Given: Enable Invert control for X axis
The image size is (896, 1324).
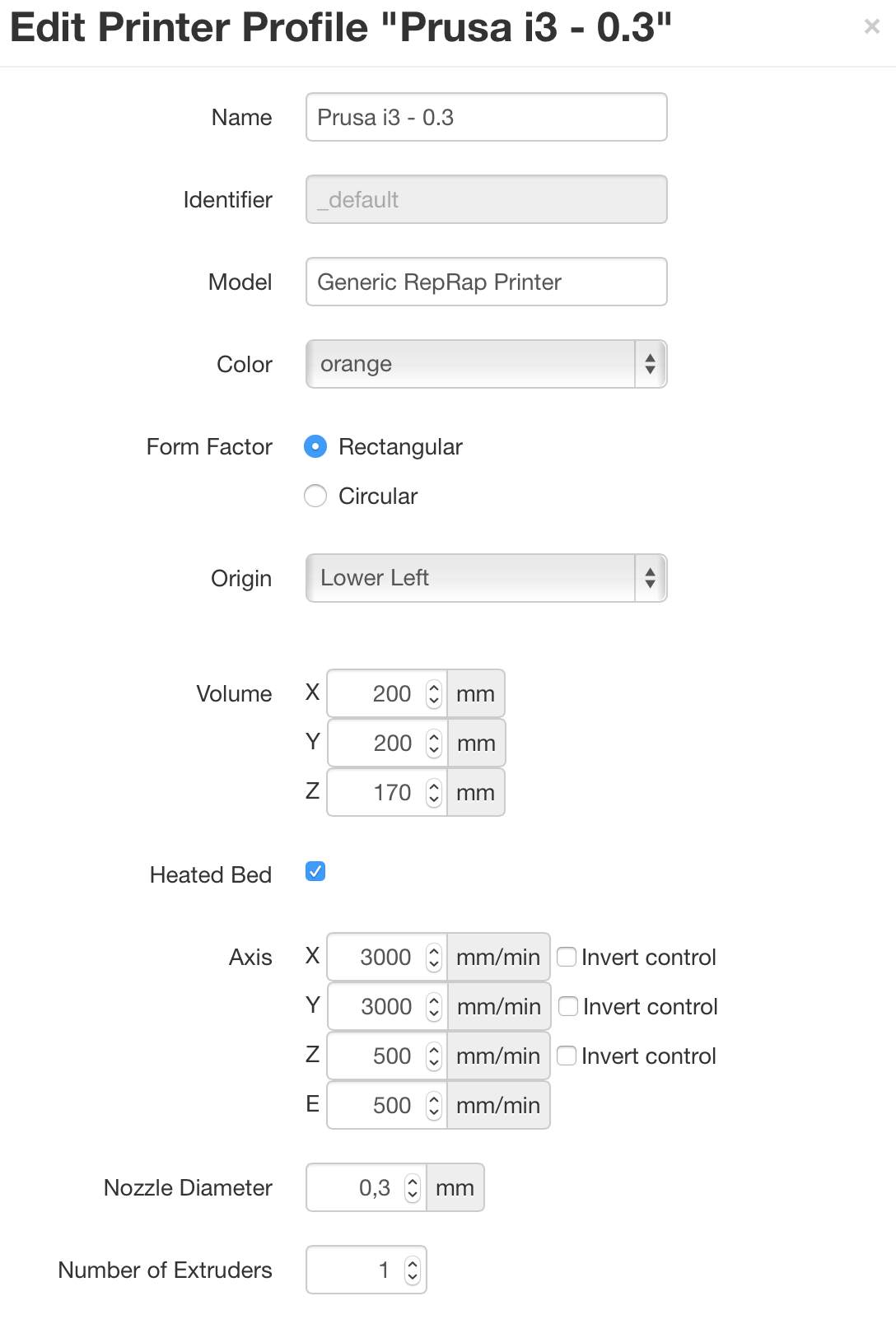Looking at the screenshot, I should pos(567,957).
